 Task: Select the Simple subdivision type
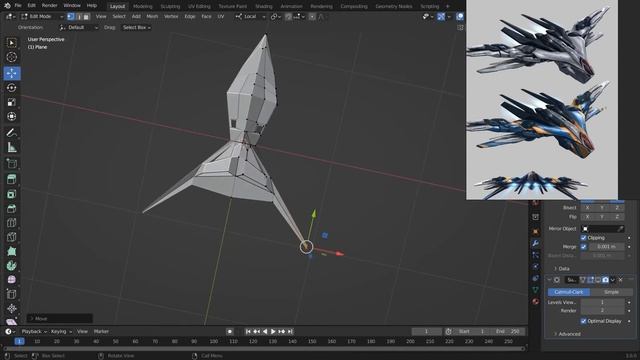611,292
